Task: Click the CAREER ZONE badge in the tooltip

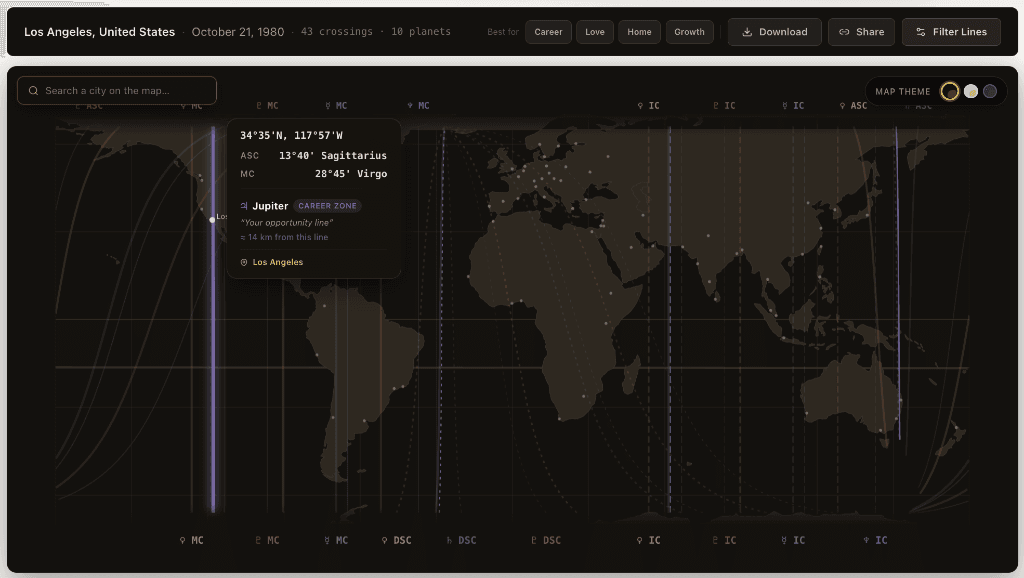Action: click(327, 205)
